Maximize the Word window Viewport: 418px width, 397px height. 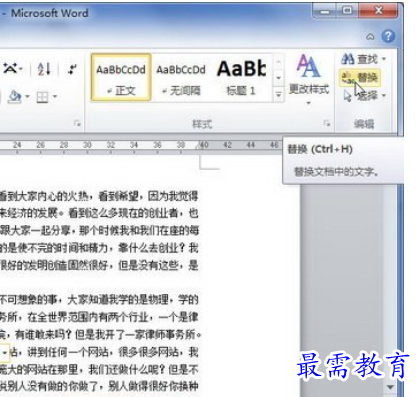[x=347, y=11]
